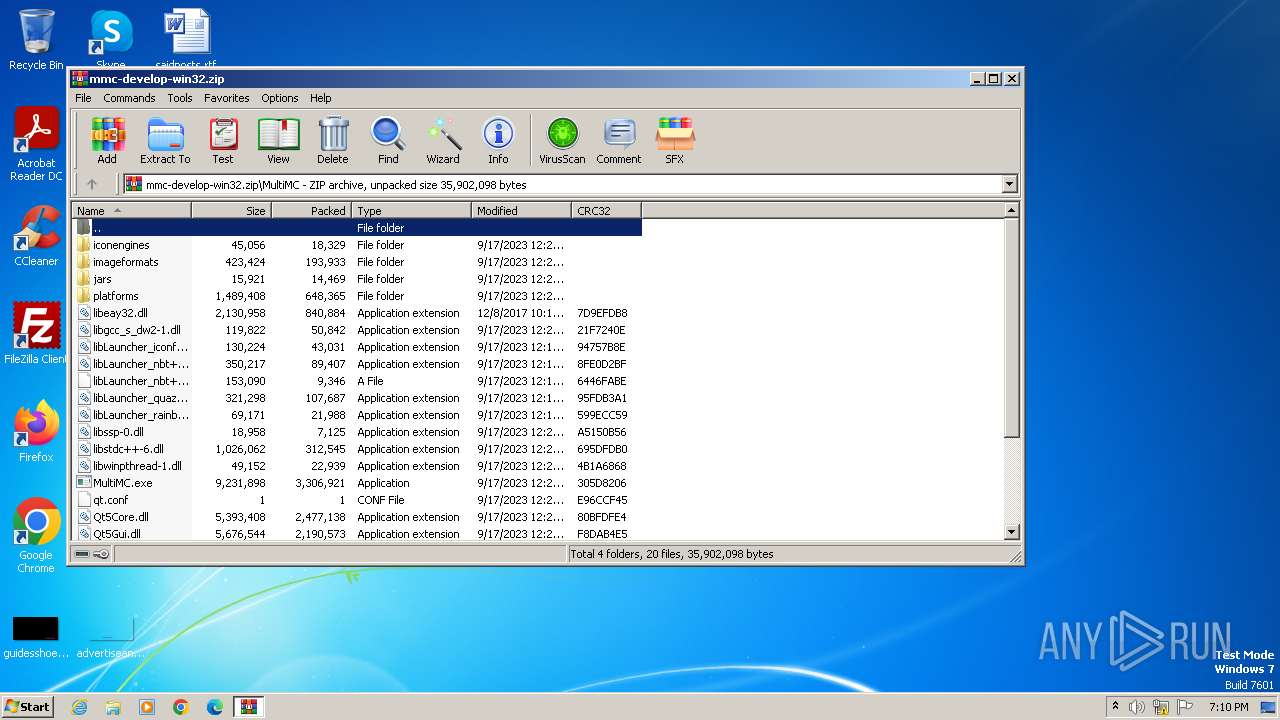
Task: Launch CCleaner from desktop
Action: [x=36, y=237]
